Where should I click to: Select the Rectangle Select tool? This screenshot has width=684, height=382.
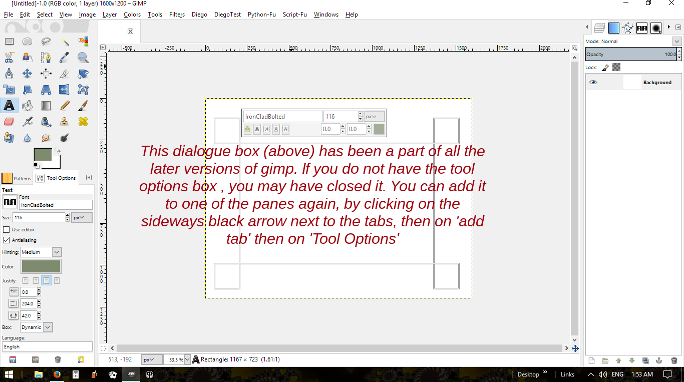click(x=9, y=42)
